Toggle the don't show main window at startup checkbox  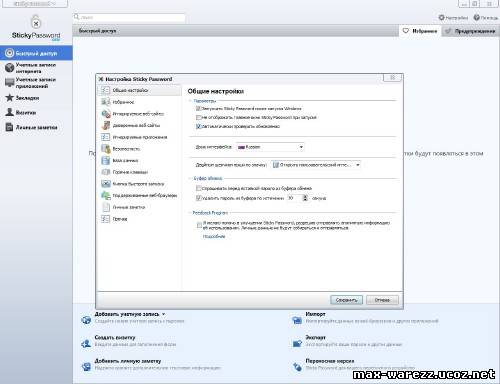[x=198, y=117]
